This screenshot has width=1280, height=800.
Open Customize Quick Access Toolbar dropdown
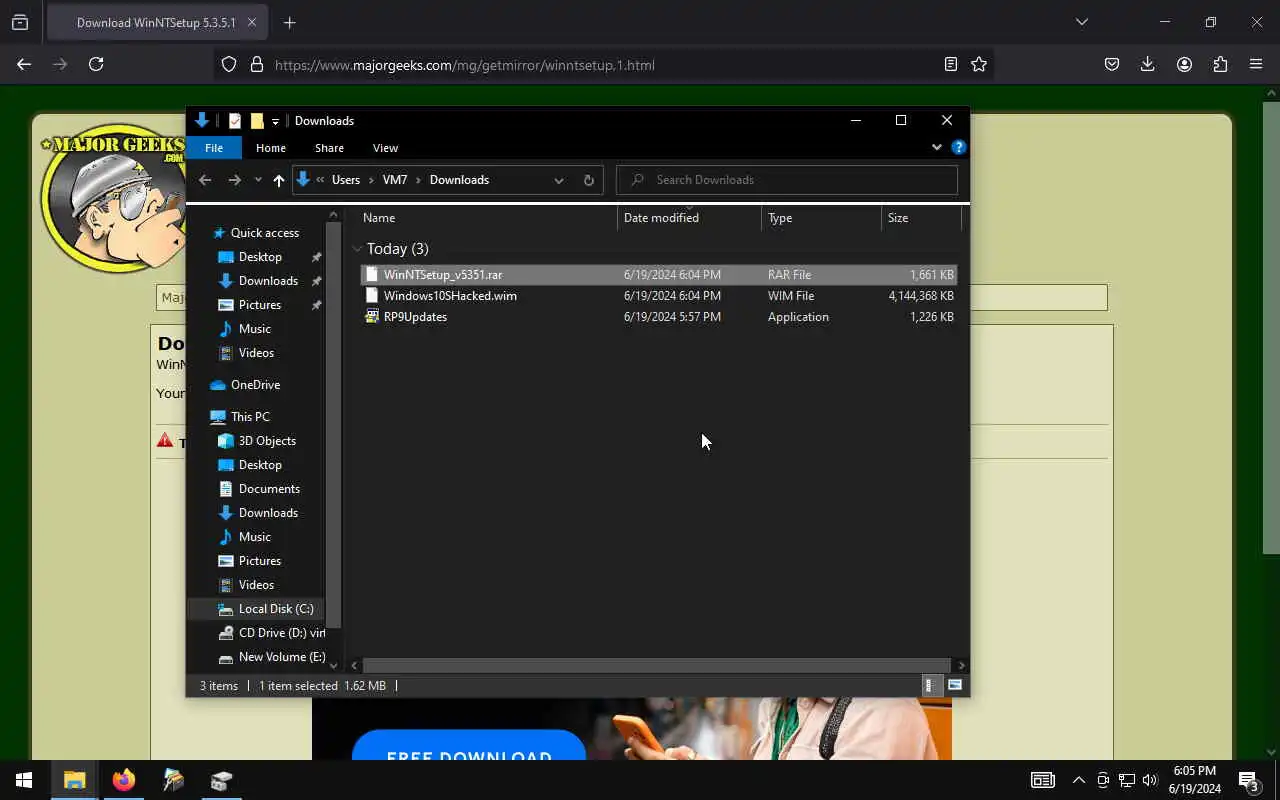275,121
